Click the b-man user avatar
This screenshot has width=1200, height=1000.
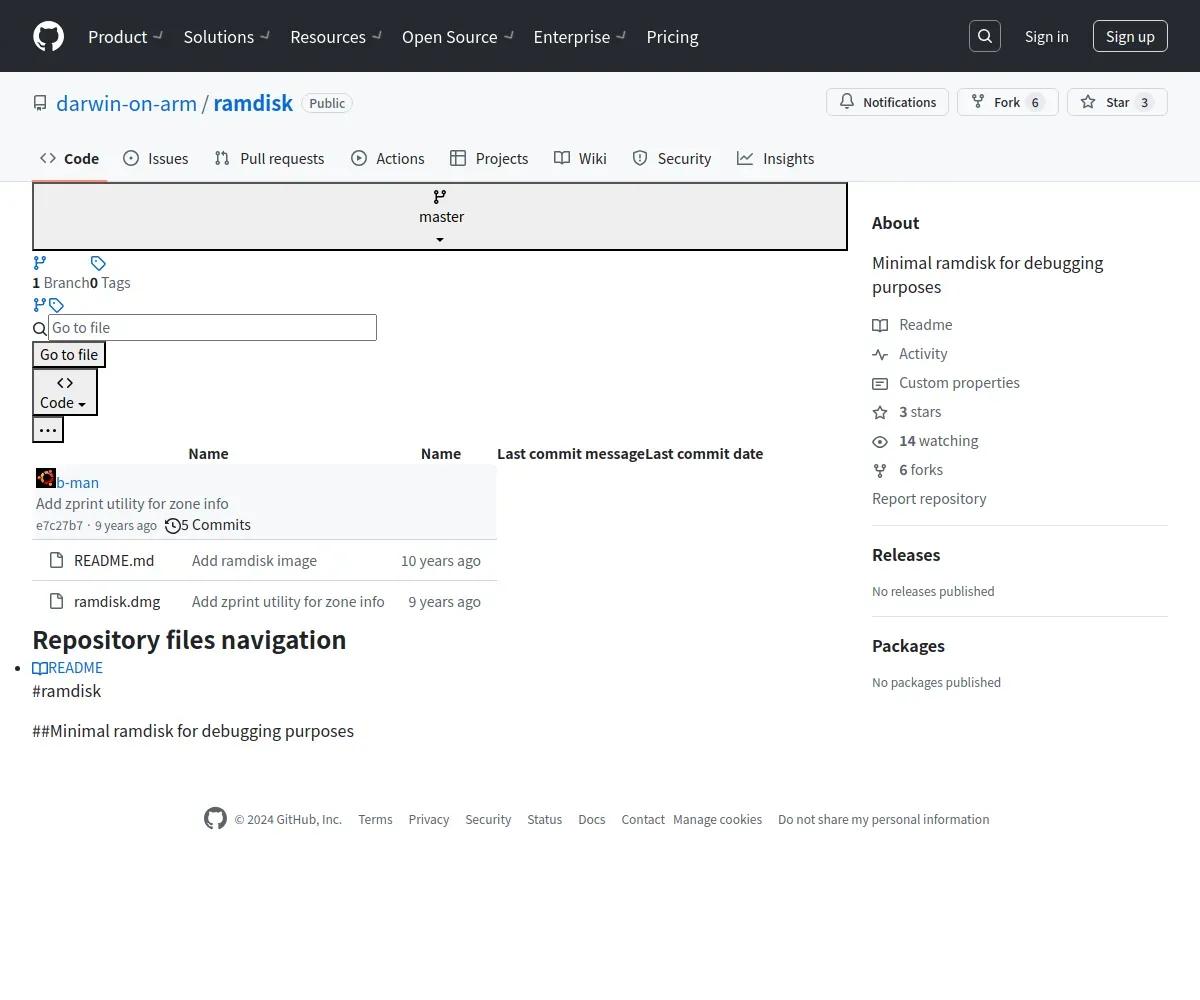point(46,478)
